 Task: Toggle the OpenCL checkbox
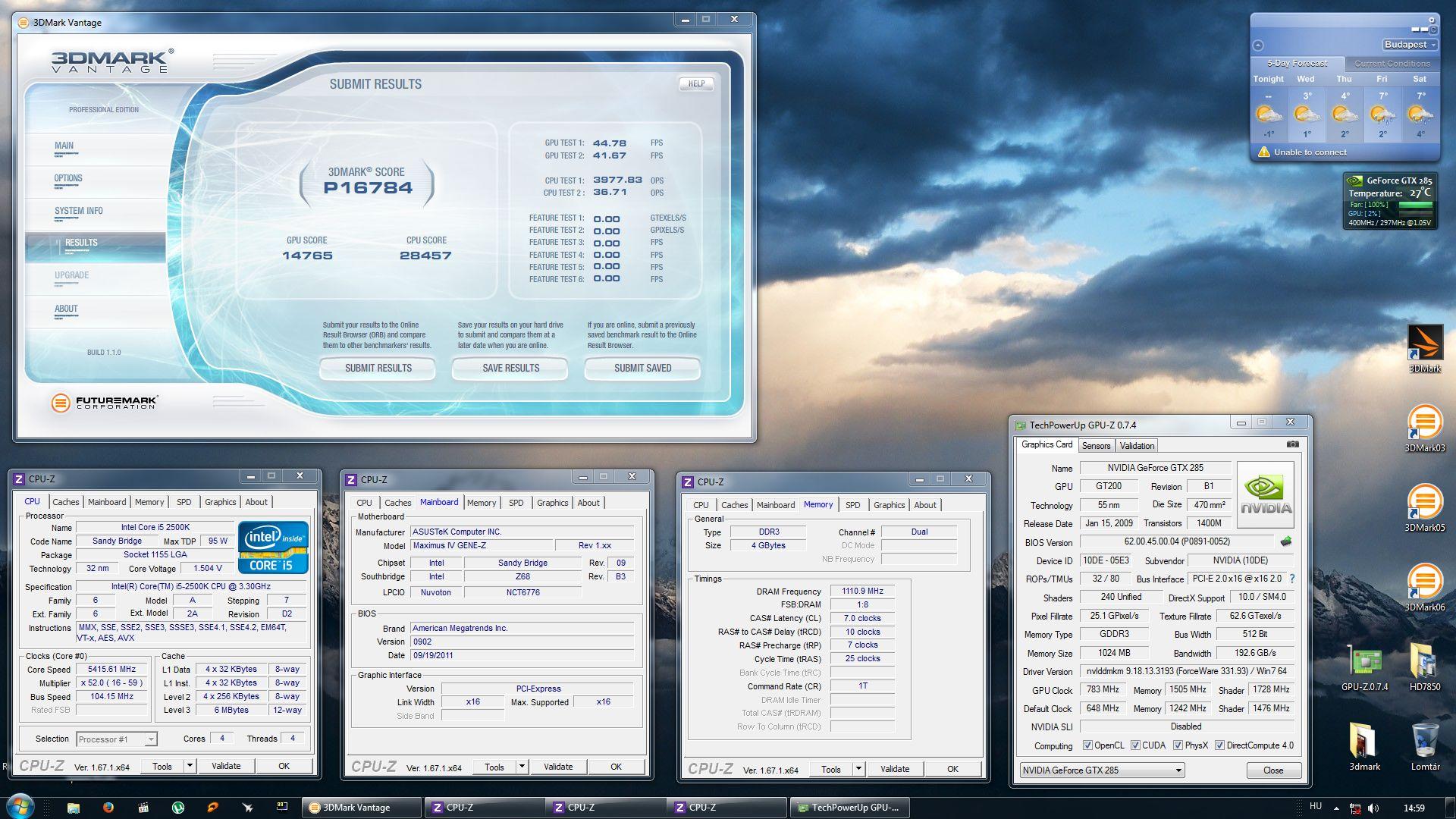pos(1087,745)
